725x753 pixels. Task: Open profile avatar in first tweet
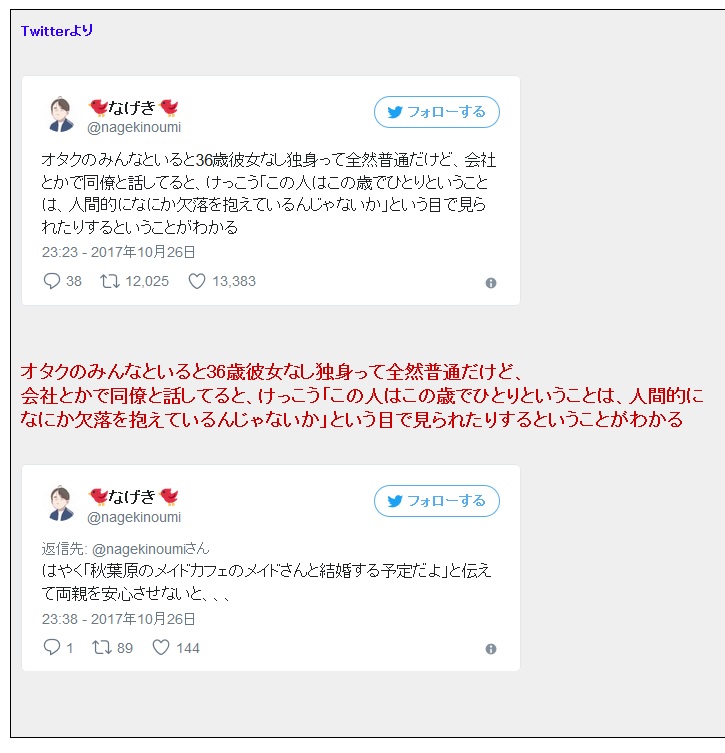(x=60, y=114)
